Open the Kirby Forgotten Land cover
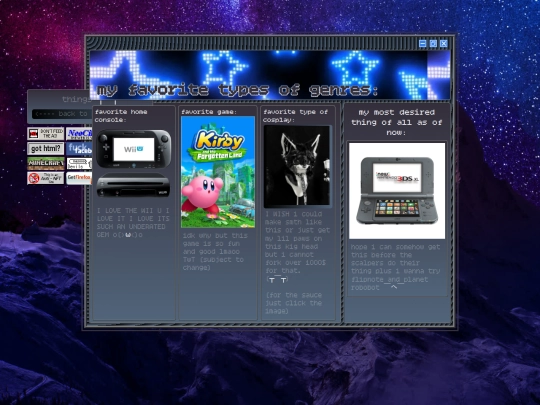Image resolution: width=540 pixels, height=405 pixels. [218, 172]
